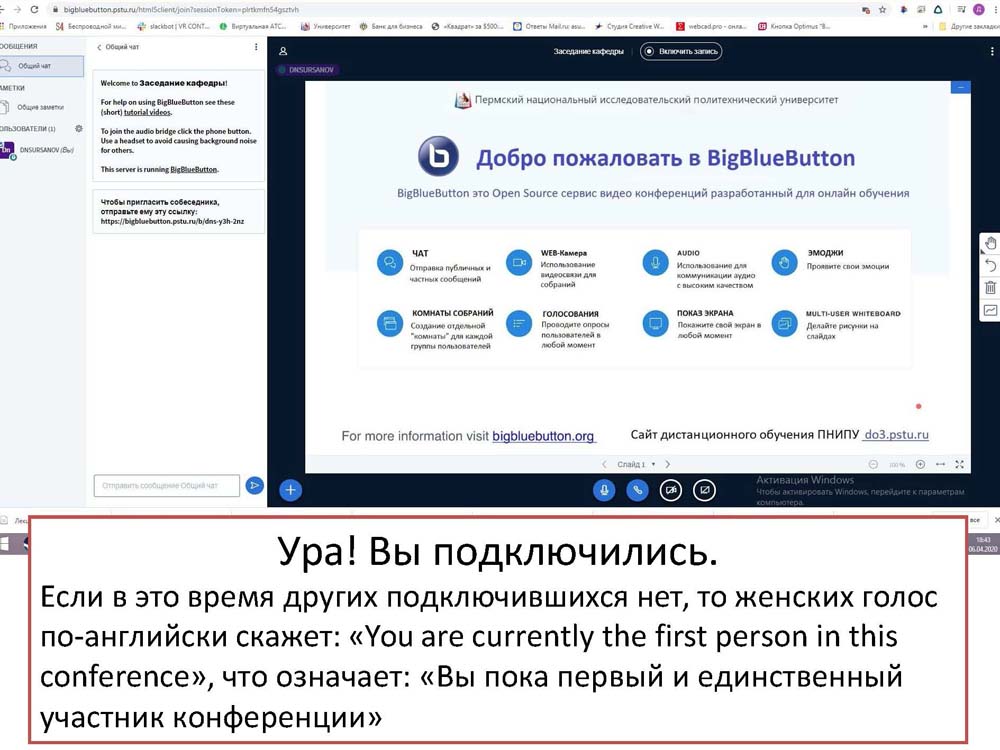Zoom out the presentation with minus

point(873,464)
